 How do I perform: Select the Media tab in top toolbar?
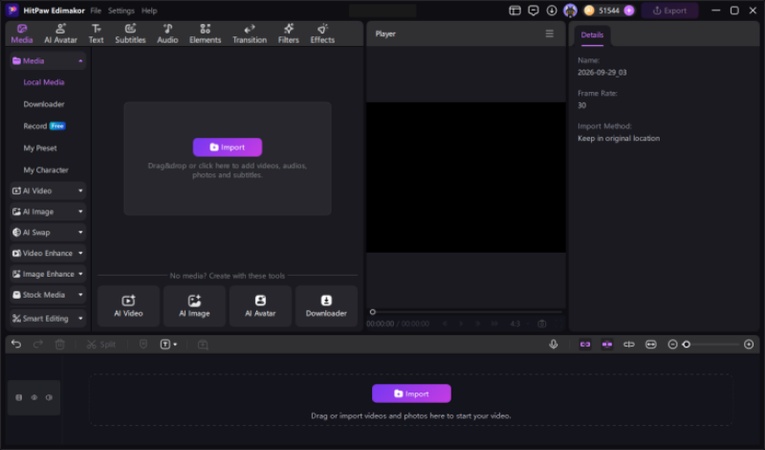pos(22,34)
